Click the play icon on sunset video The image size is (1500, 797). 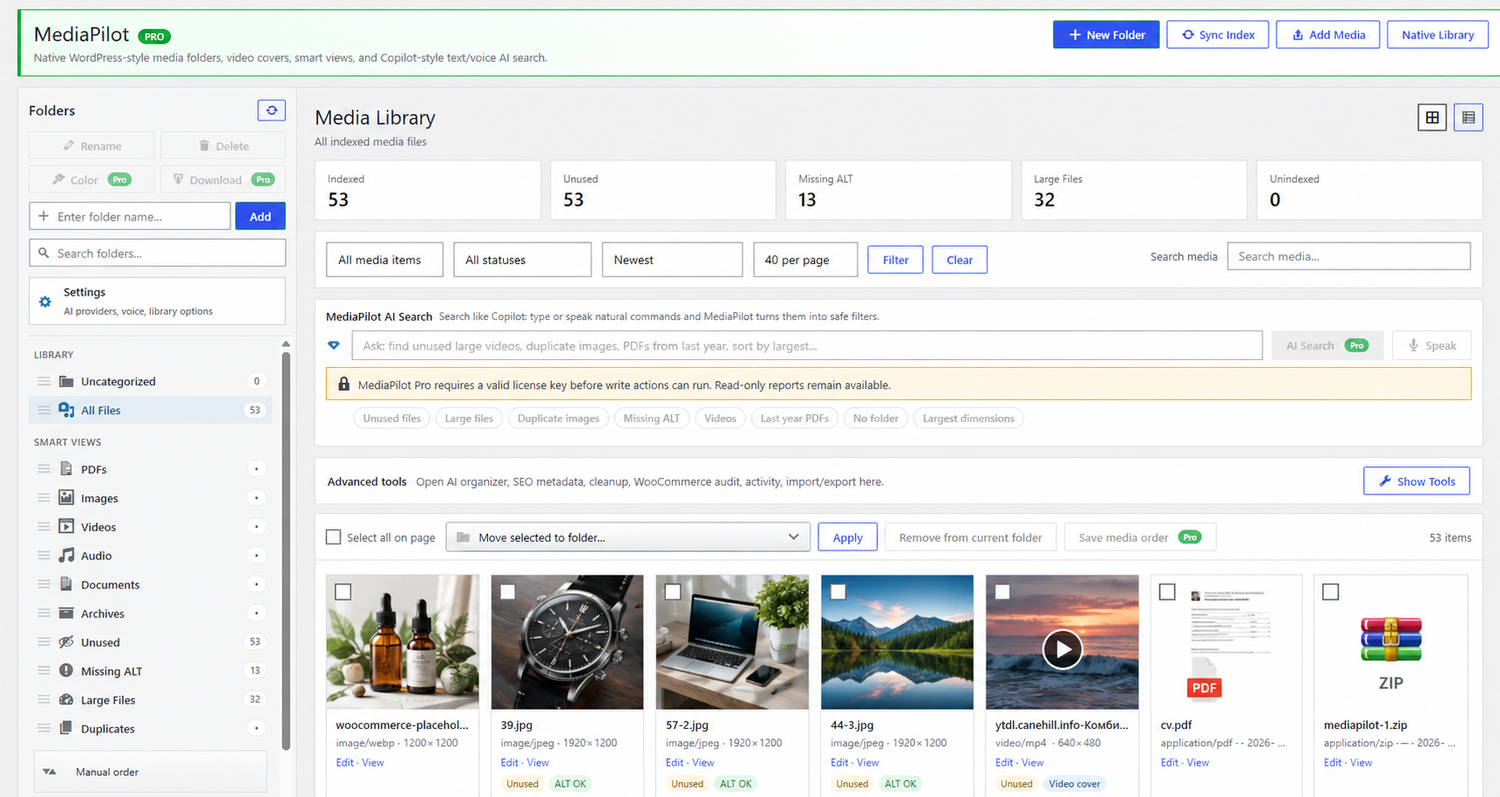(1062, 650)
